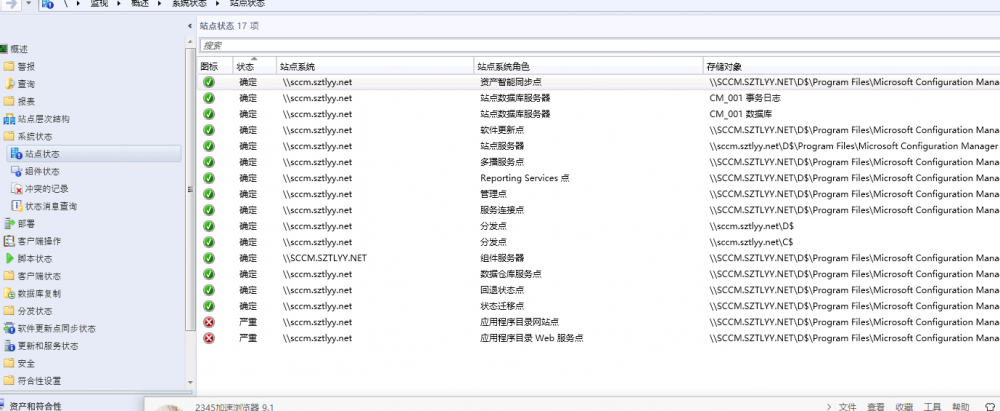Image resolution: width=1000 pixels, height=411 pixels.
Task: Select the 站点状态 node icon
Action: coord(17,154)
